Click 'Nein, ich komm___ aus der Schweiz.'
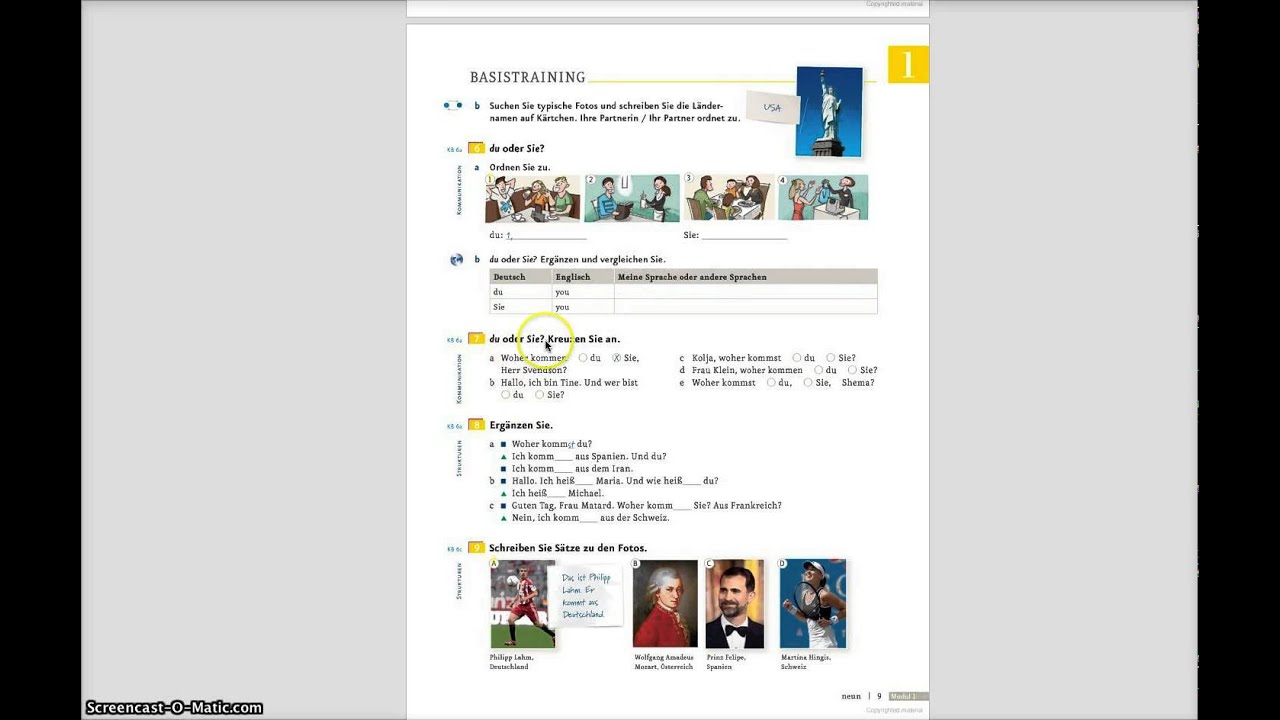This screenshot has width=1280, height=720. point(590,518)
